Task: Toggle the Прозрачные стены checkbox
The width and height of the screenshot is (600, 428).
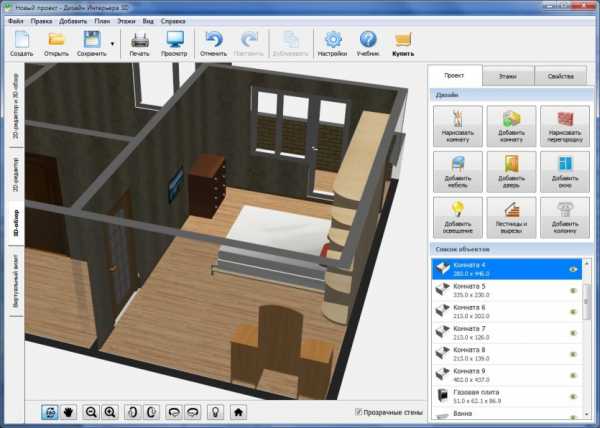Action: 359,411
